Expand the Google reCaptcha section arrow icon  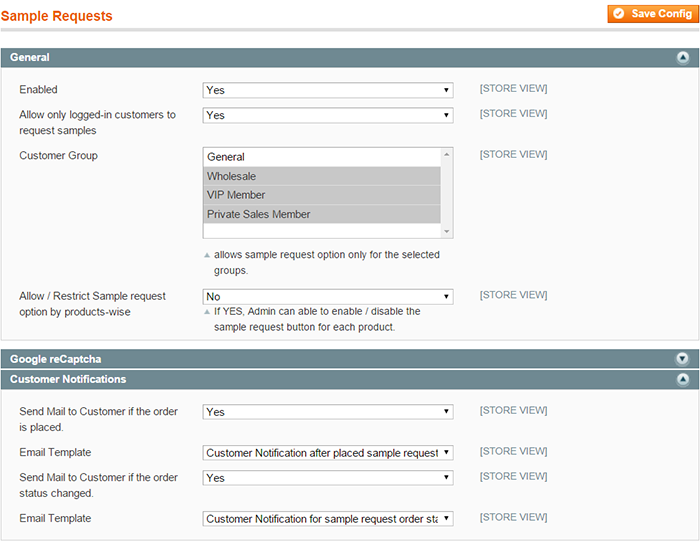coord(683,359)
